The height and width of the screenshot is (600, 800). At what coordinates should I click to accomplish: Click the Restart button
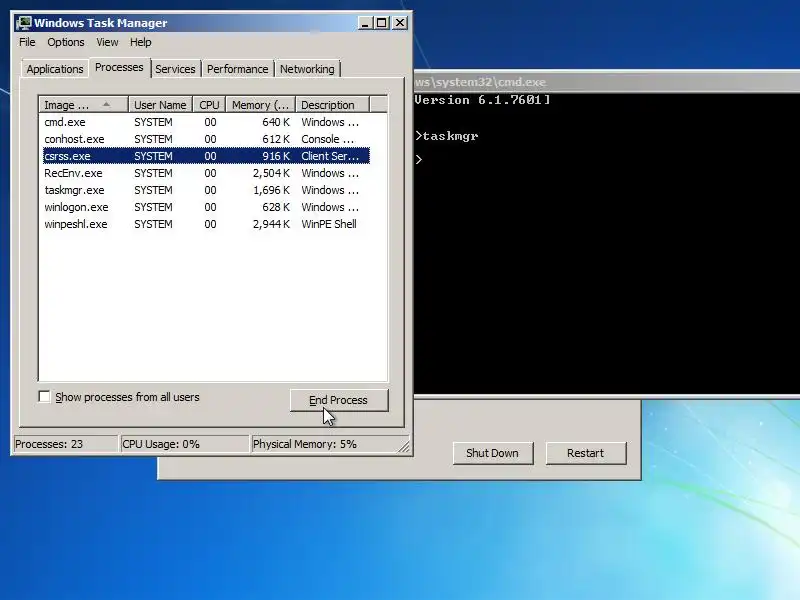(x=585, y=453)
